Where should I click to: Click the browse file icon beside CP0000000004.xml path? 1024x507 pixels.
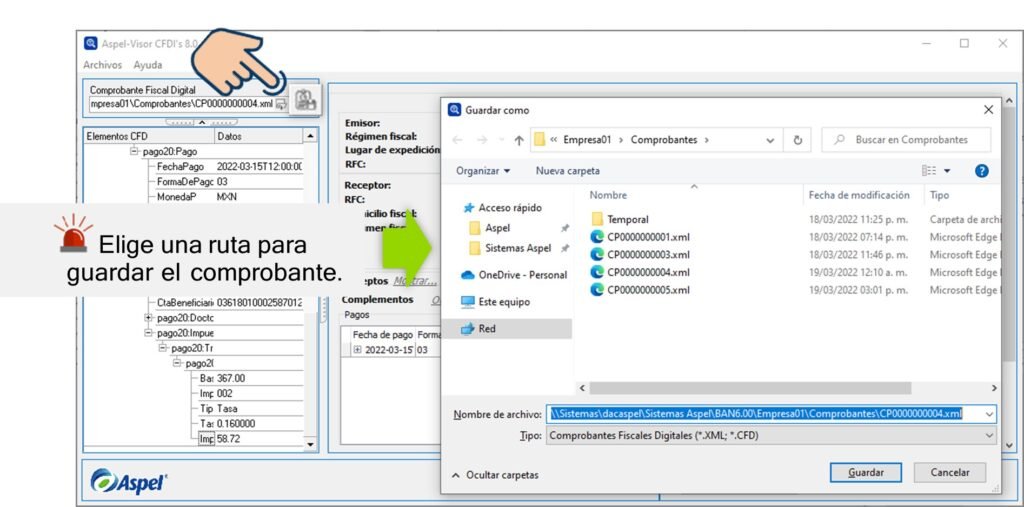tap(281, 104)
